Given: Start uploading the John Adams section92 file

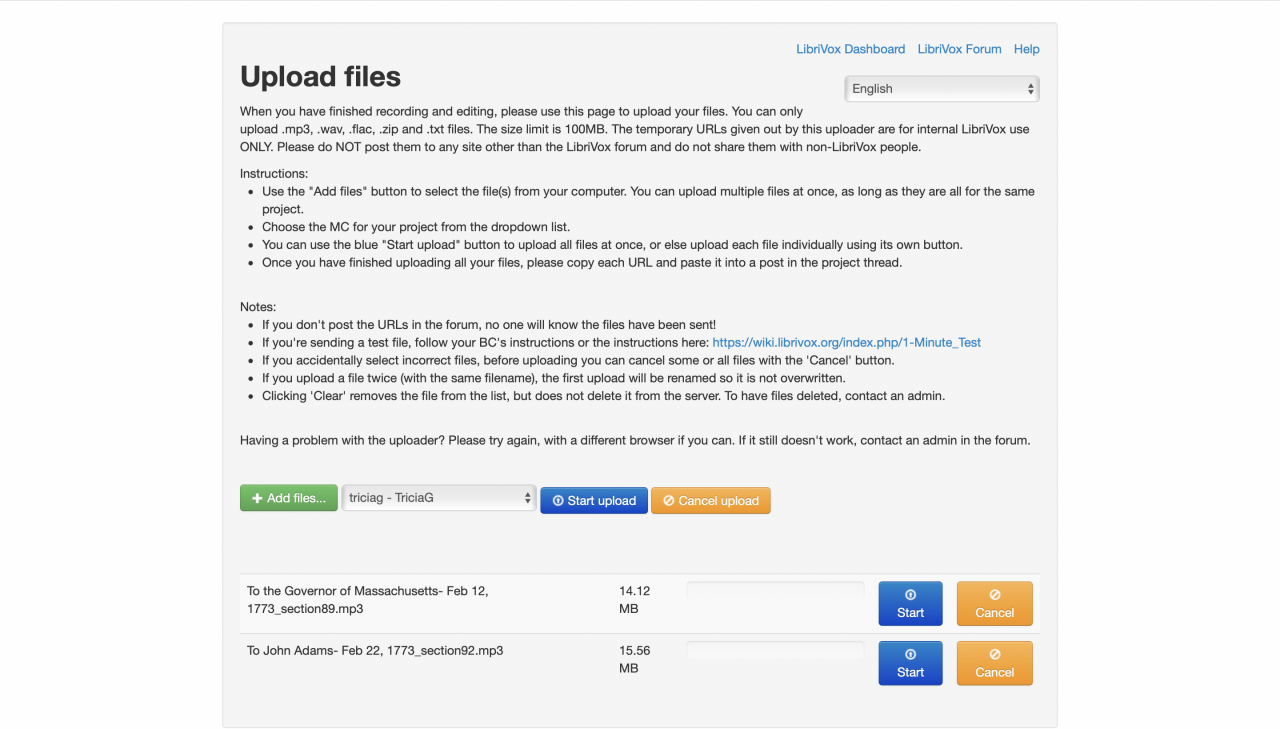Looking at the screenshot, I should [910, 663].
